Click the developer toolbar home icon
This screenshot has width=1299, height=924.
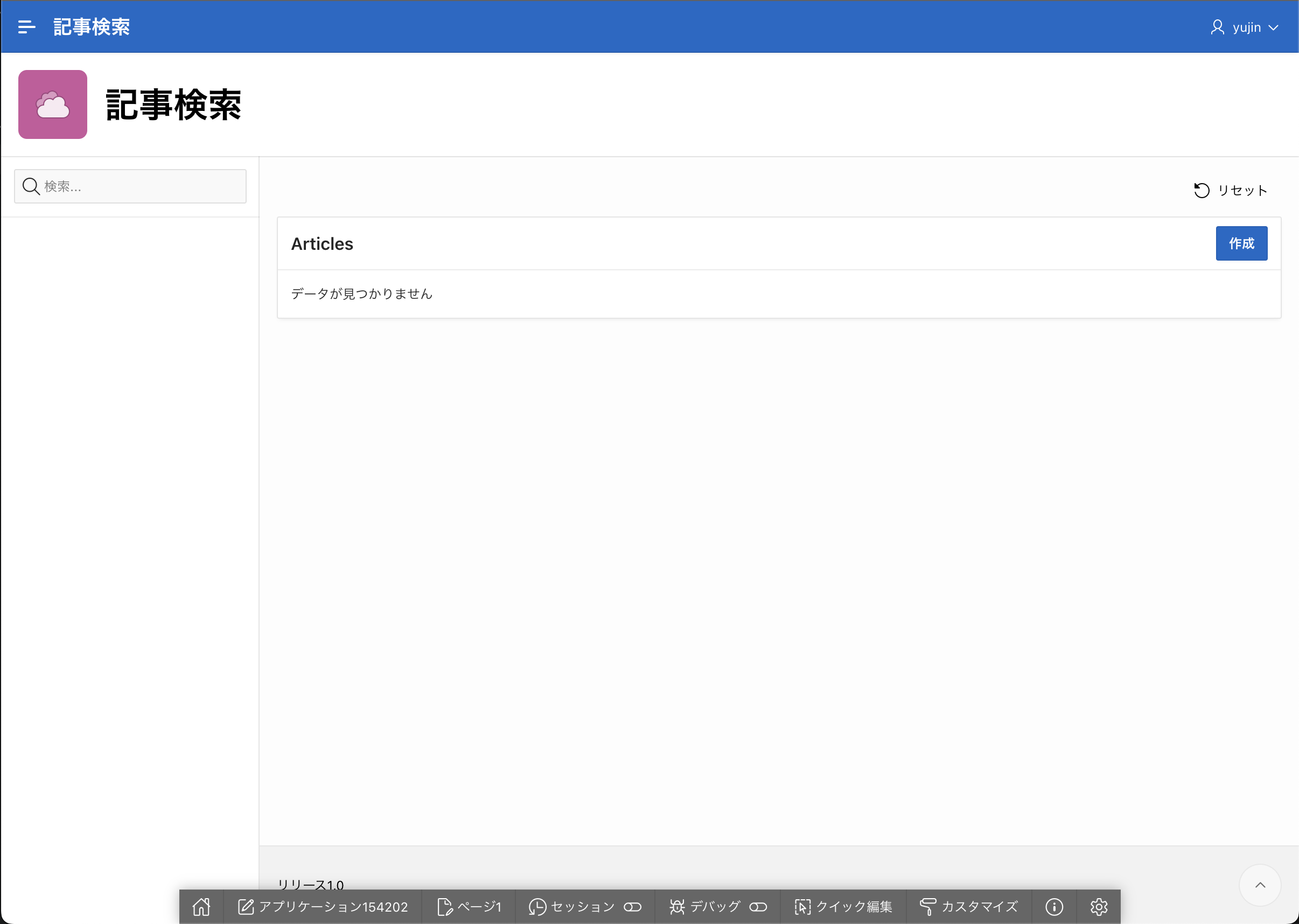click(201, 906)
